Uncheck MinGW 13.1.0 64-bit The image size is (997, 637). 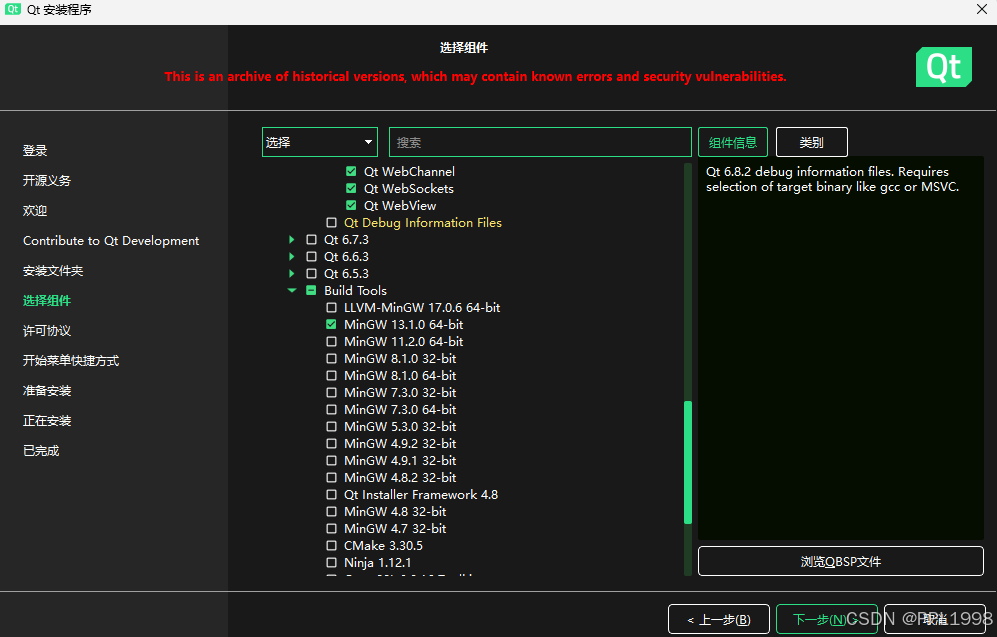[331, 324]
